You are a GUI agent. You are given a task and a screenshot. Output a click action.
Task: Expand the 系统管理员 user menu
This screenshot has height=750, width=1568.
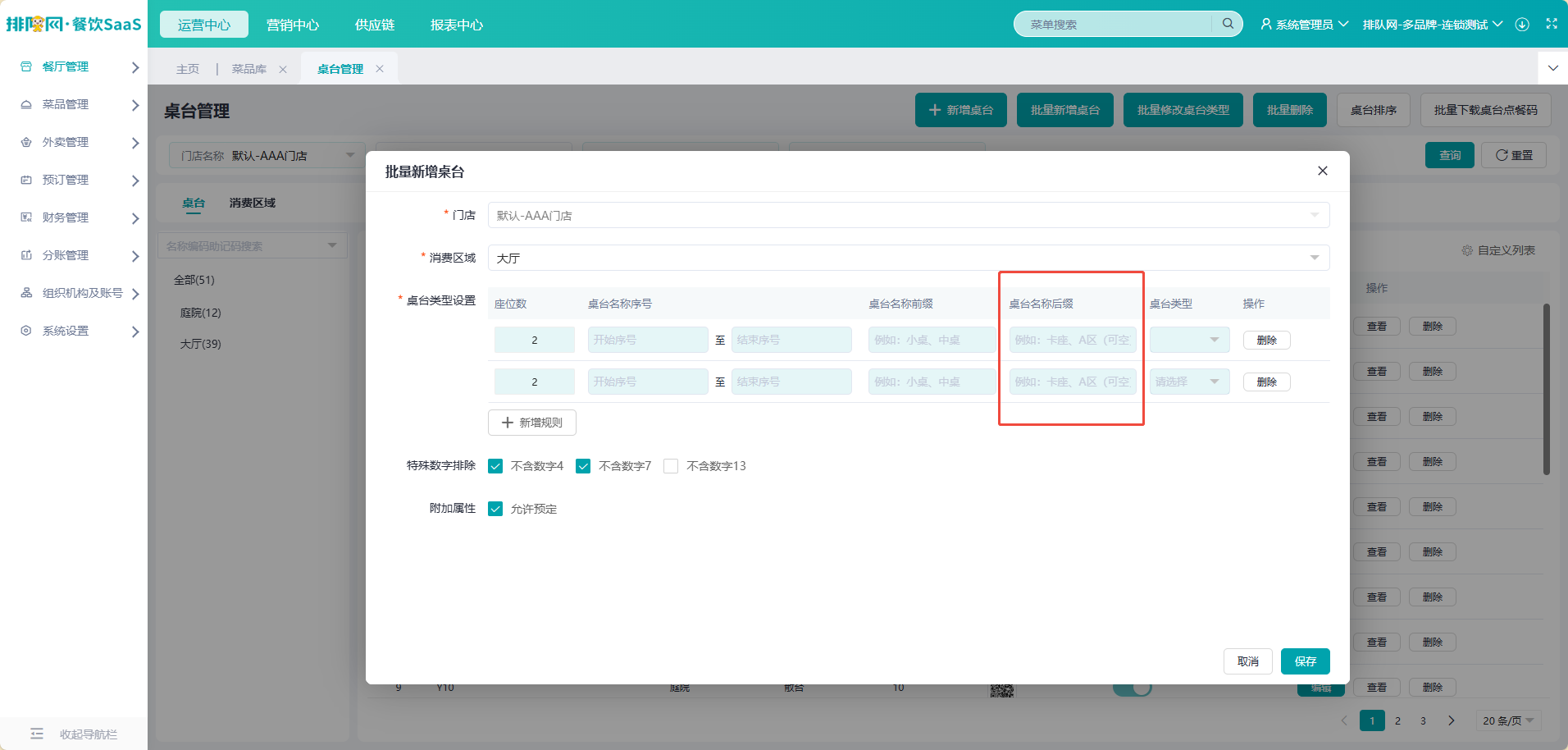point(1305,25)
